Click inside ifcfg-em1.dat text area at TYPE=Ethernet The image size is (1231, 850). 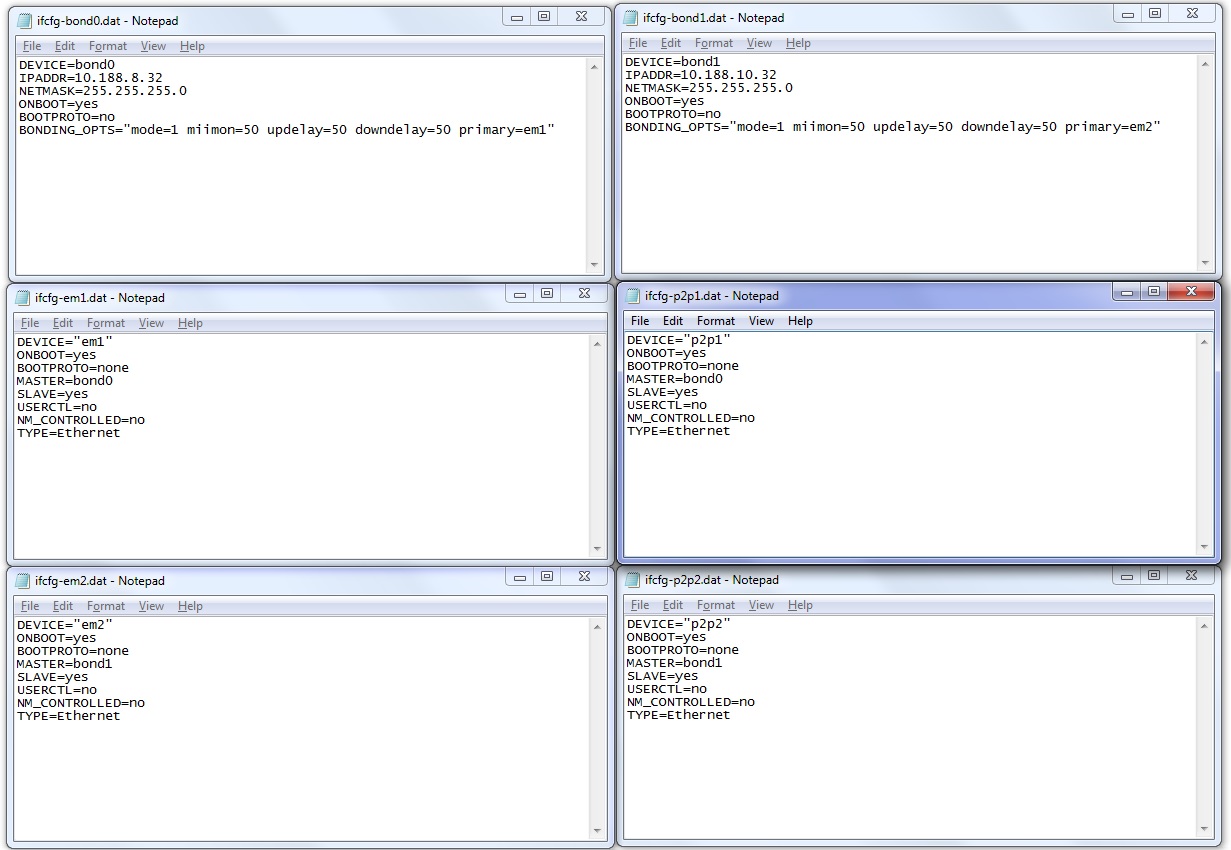click(68, 433)
